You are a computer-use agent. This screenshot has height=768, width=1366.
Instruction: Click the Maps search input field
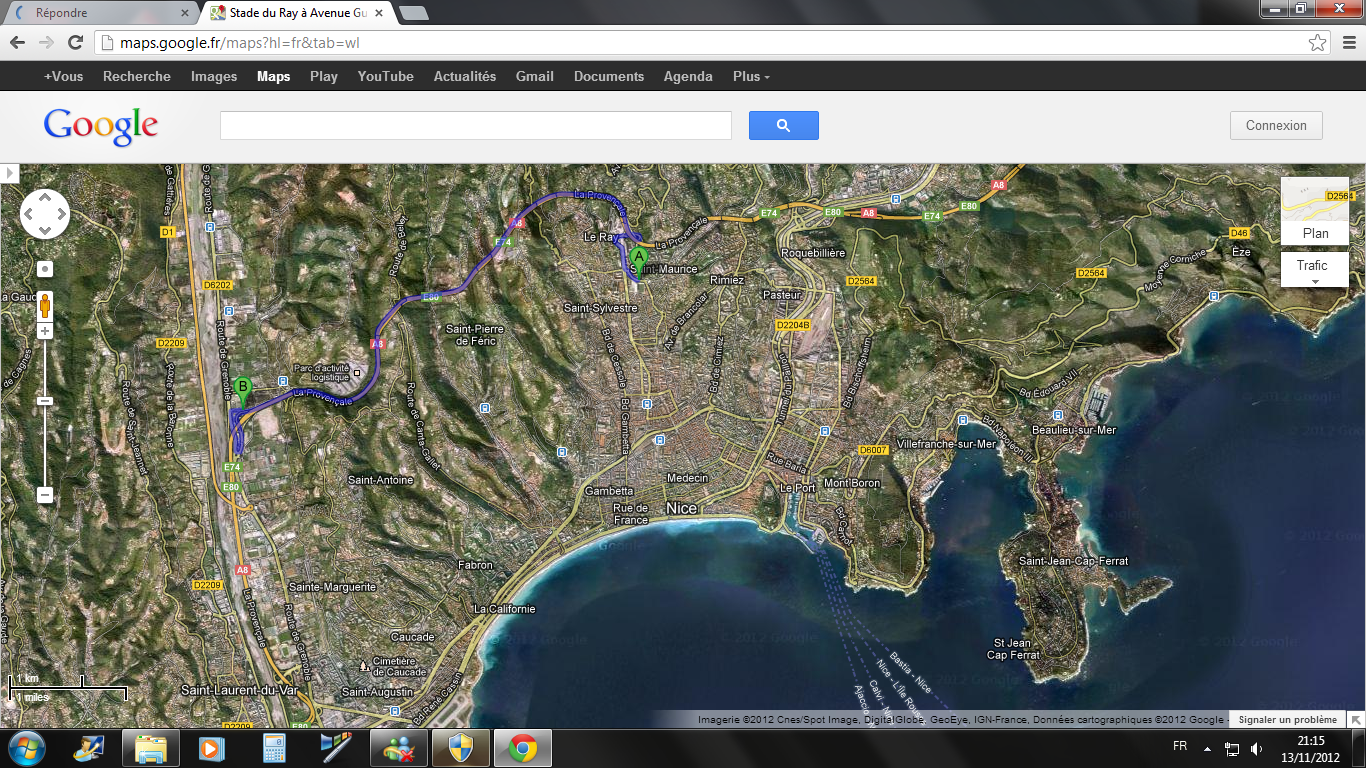point(476,125)
